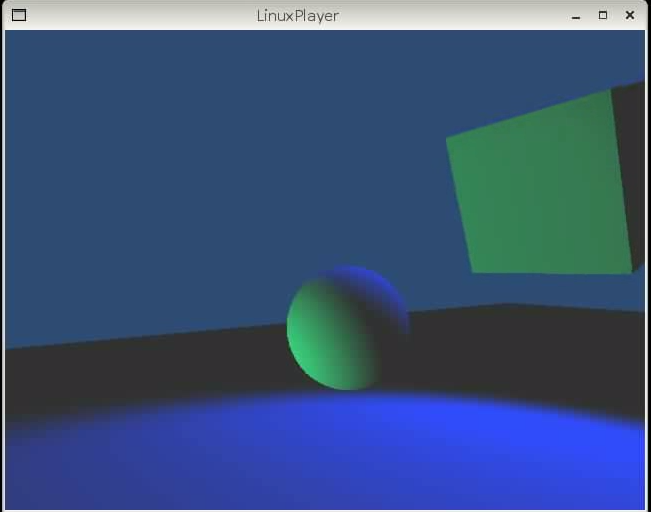The image size is (651, 512).
Task: Minimize the LinuxPlayer window
Action: point(576,16)
